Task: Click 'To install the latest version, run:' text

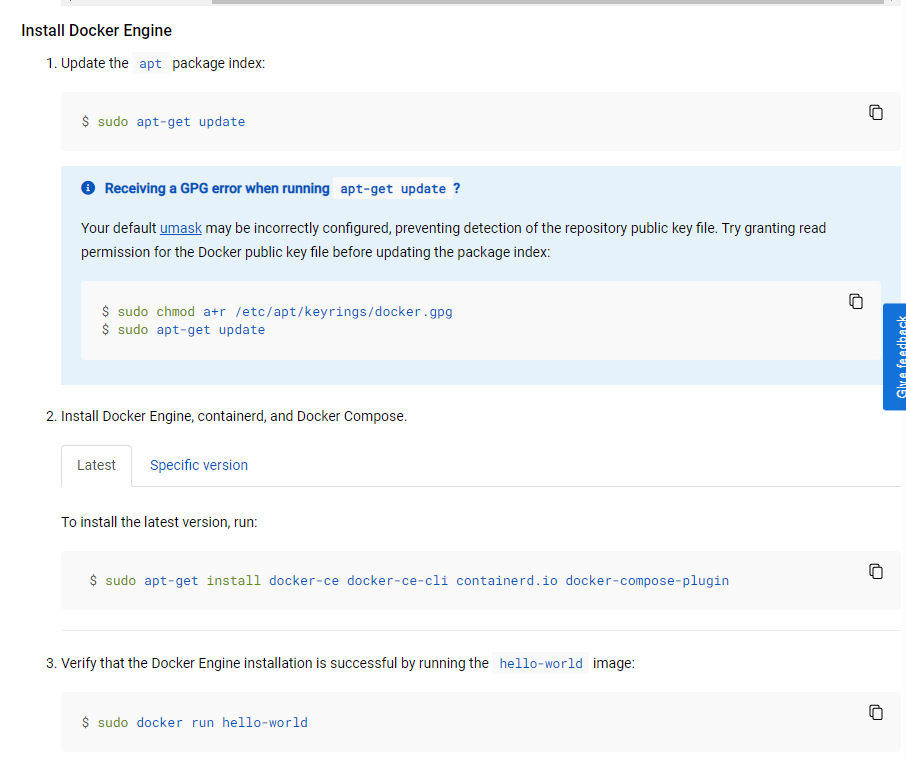Action: coord(159,522)
